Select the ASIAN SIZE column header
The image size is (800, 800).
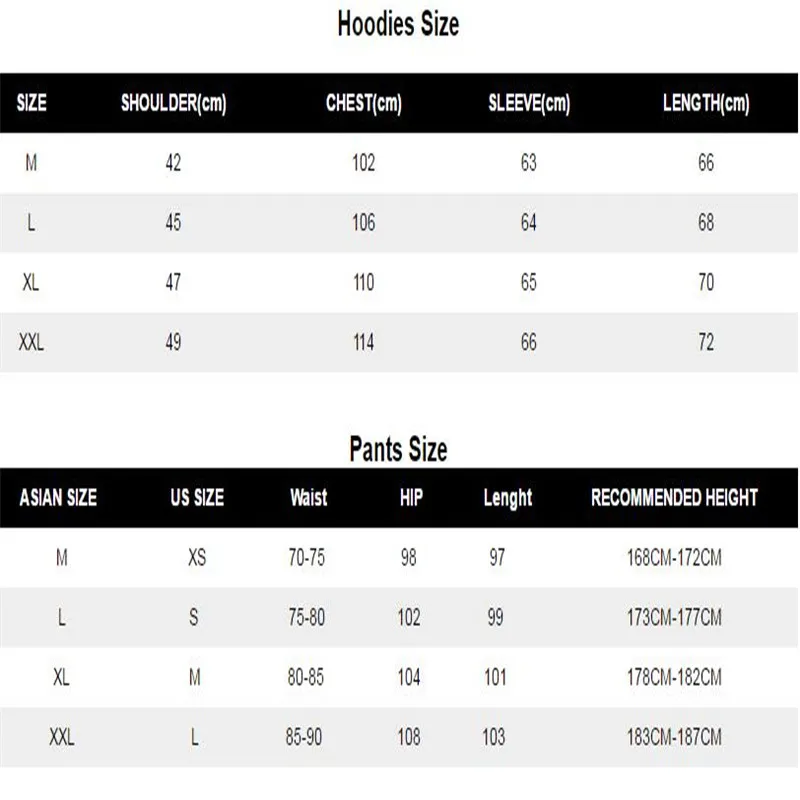58,497
